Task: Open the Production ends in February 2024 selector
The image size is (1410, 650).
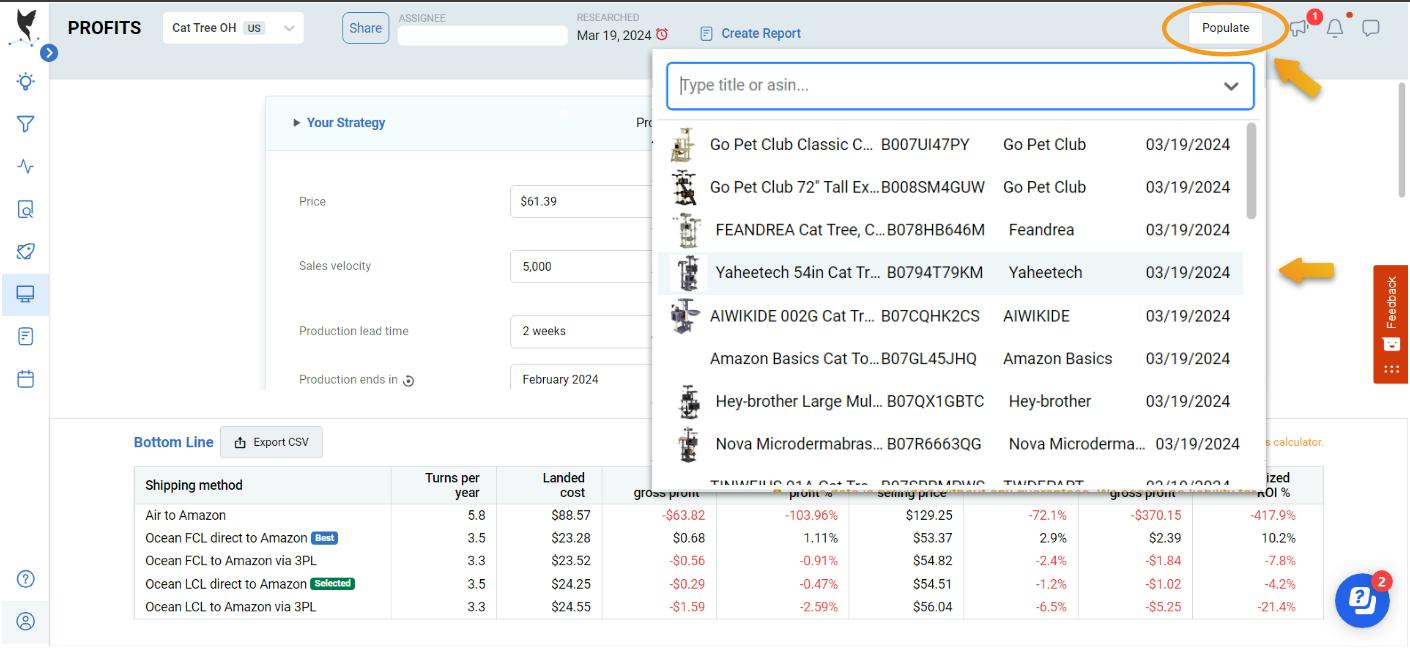Action: click(581, 379)
